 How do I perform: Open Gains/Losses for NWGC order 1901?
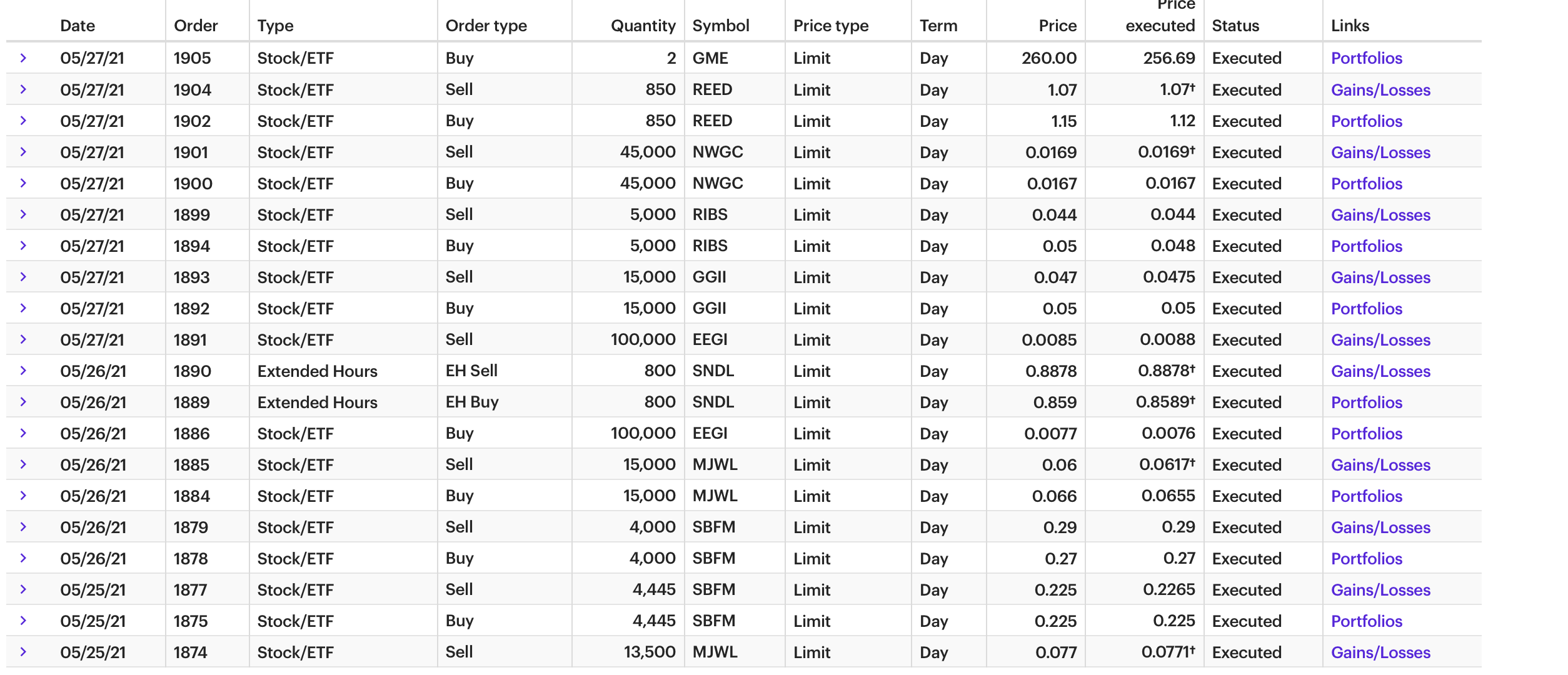coord(1380,152)
